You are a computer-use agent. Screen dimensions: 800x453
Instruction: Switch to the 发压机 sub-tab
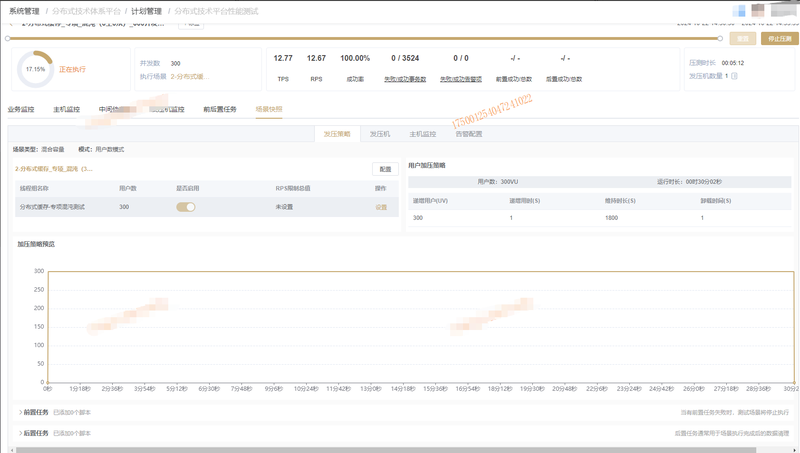pos(380,134)
